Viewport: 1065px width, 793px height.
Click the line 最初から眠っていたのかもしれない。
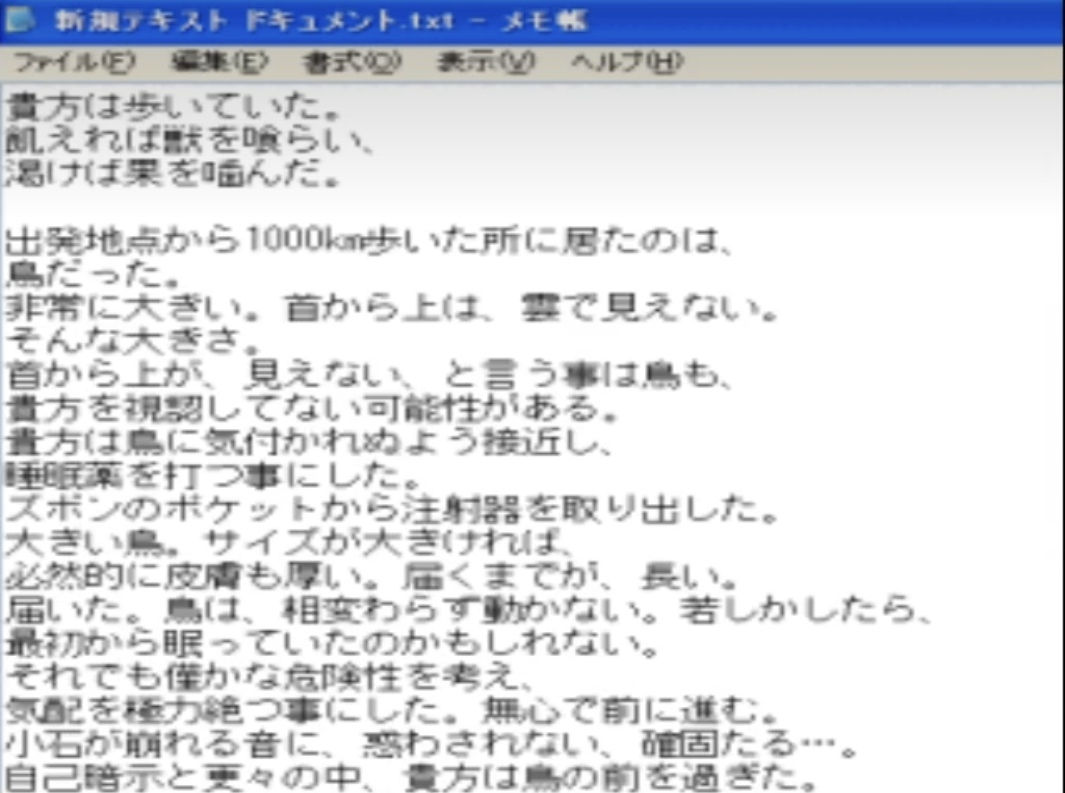(332, 644)
